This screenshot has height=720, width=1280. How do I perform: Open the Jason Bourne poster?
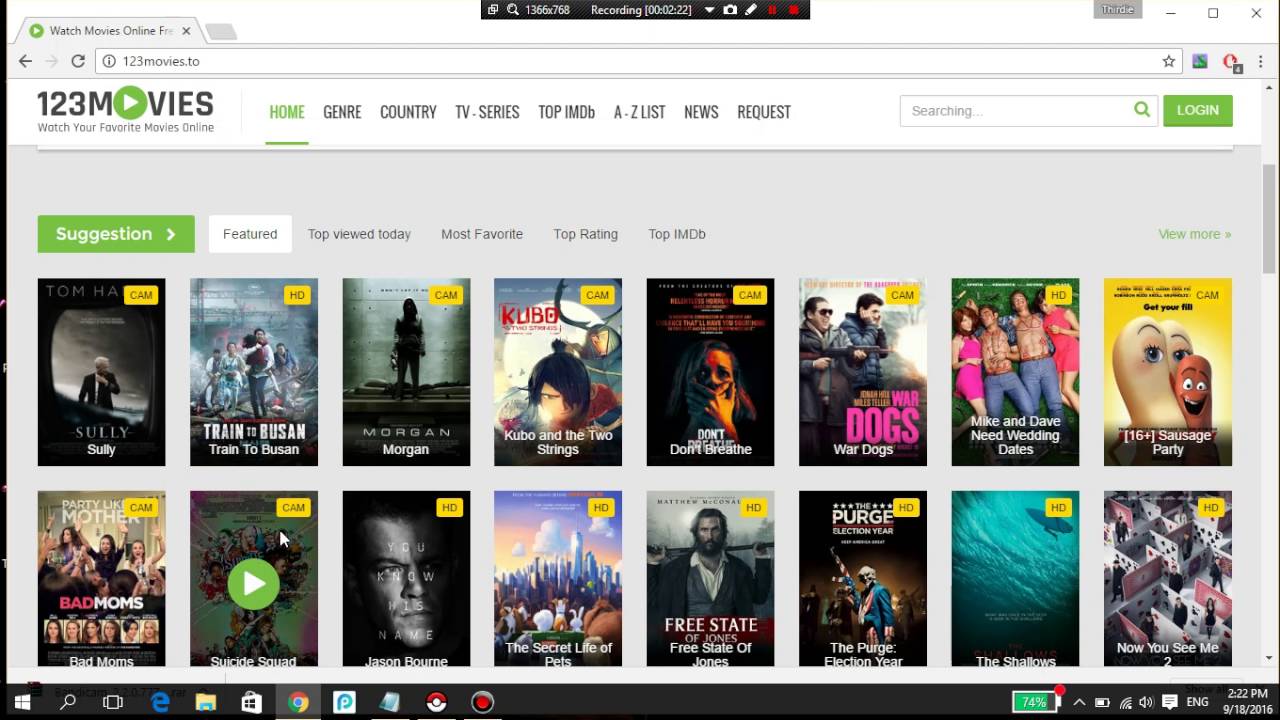406,578
